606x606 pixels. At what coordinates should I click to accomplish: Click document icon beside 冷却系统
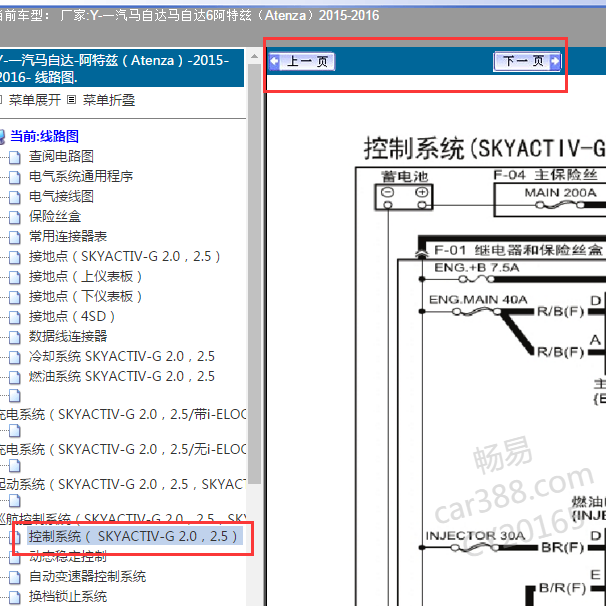pyautogui.click(x=15, y=357)
